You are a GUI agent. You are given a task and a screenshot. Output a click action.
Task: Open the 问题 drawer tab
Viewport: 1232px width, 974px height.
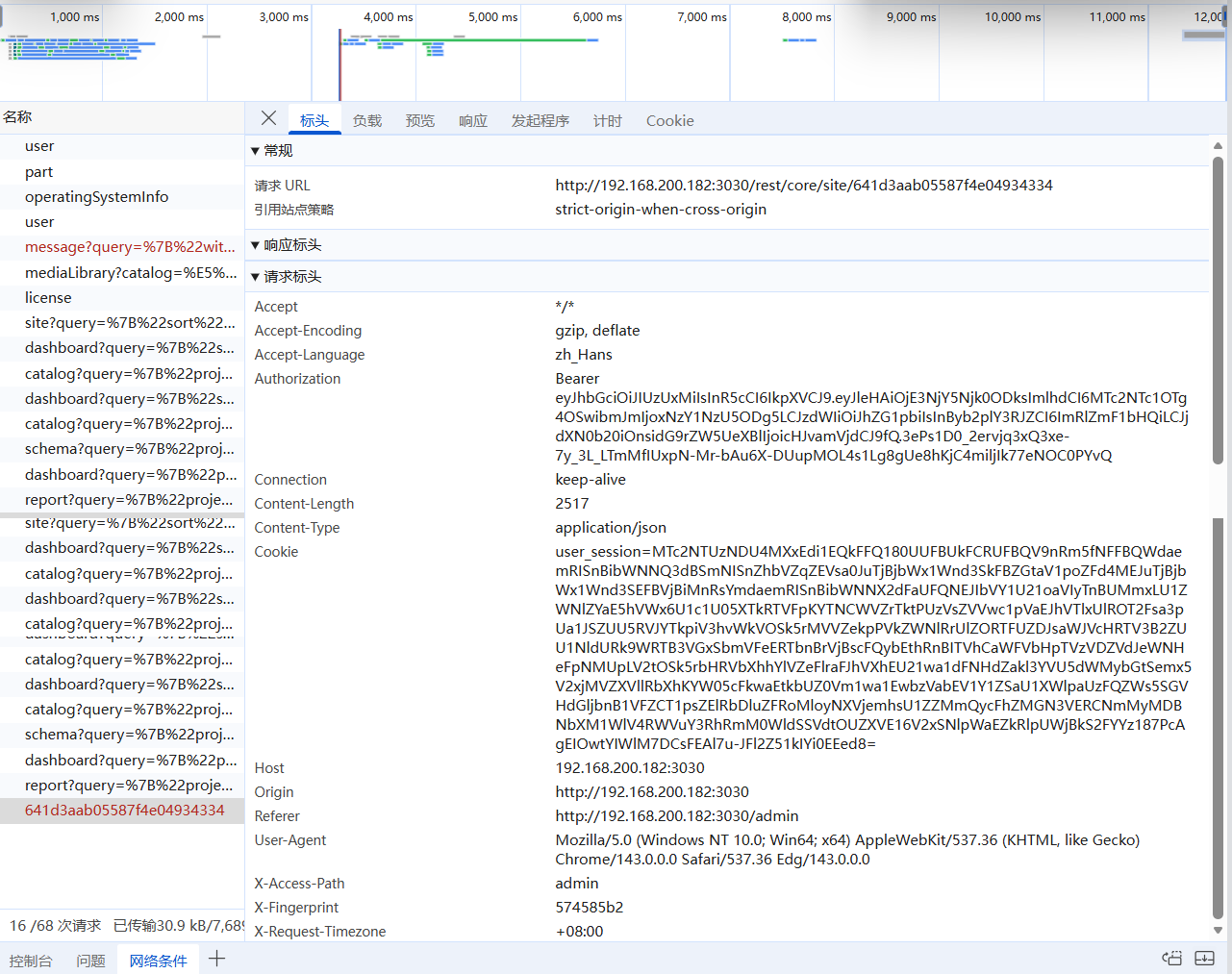[90, 958]
